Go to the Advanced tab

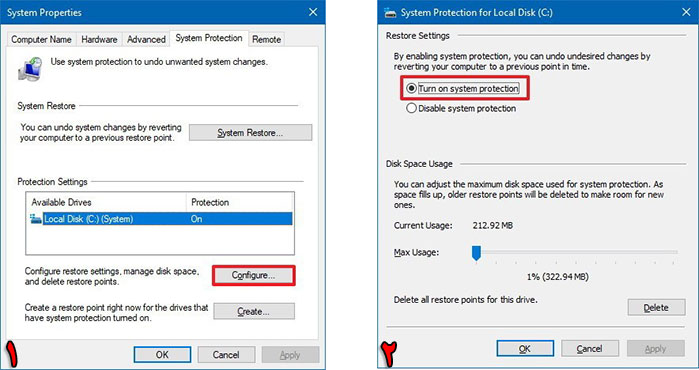(x=146, y=39)
